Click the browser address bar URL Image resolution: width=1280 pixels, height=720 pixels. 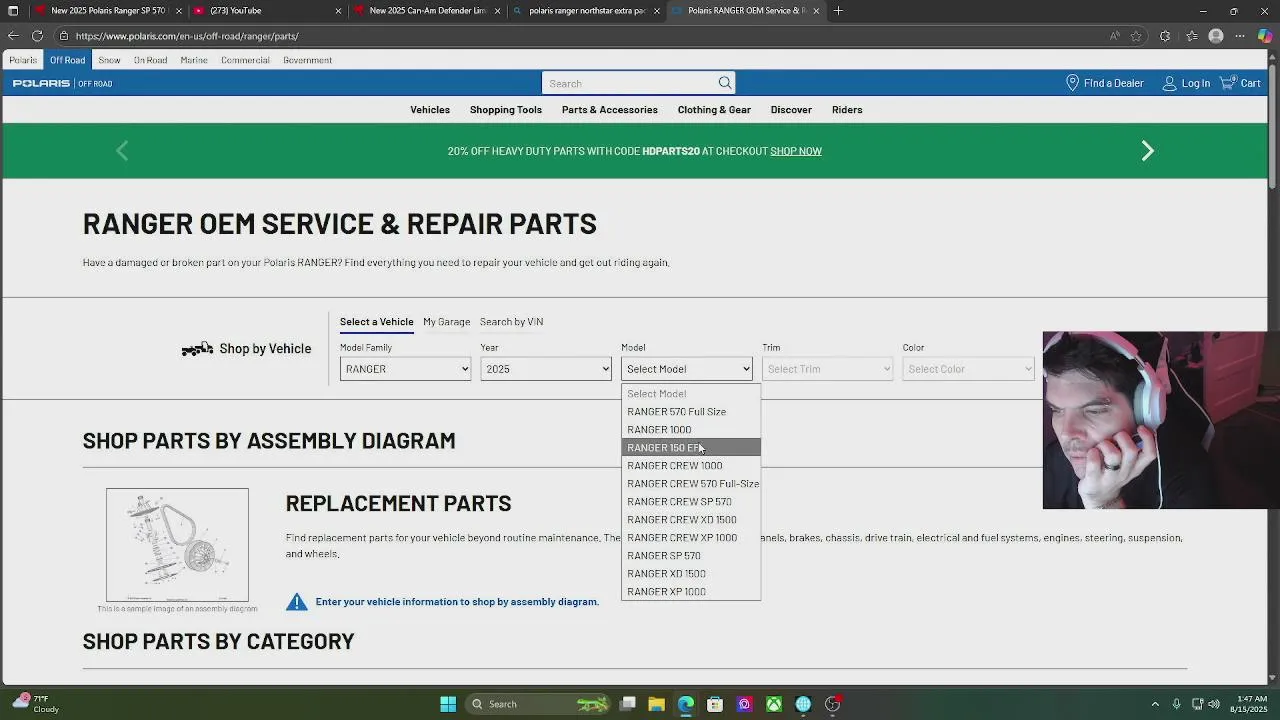[187, 36]
